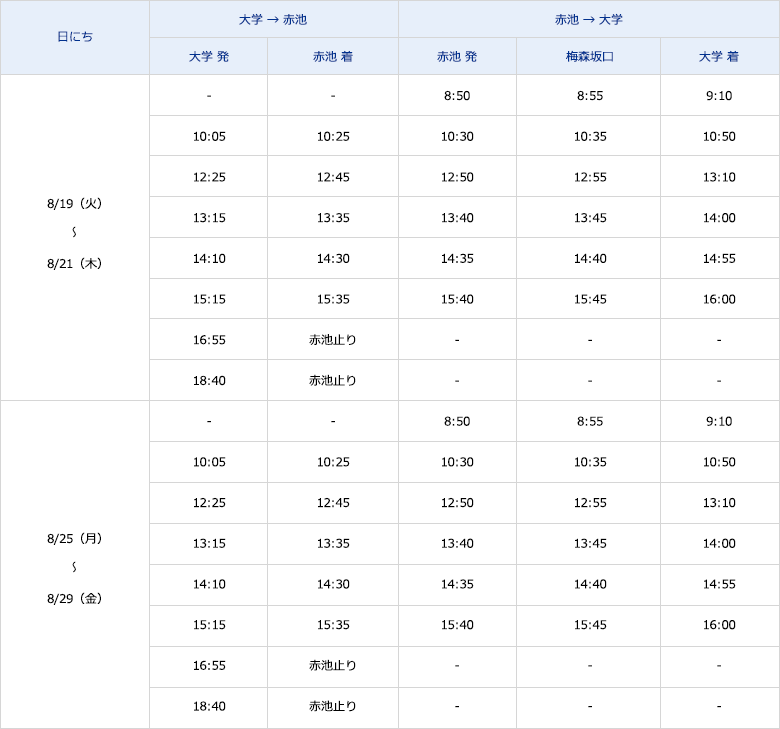Click 赤池止り beside 18:40 in 8/19–8/21 timetable
The height and width of the screenshot is (729, 780).
point(333,381)
